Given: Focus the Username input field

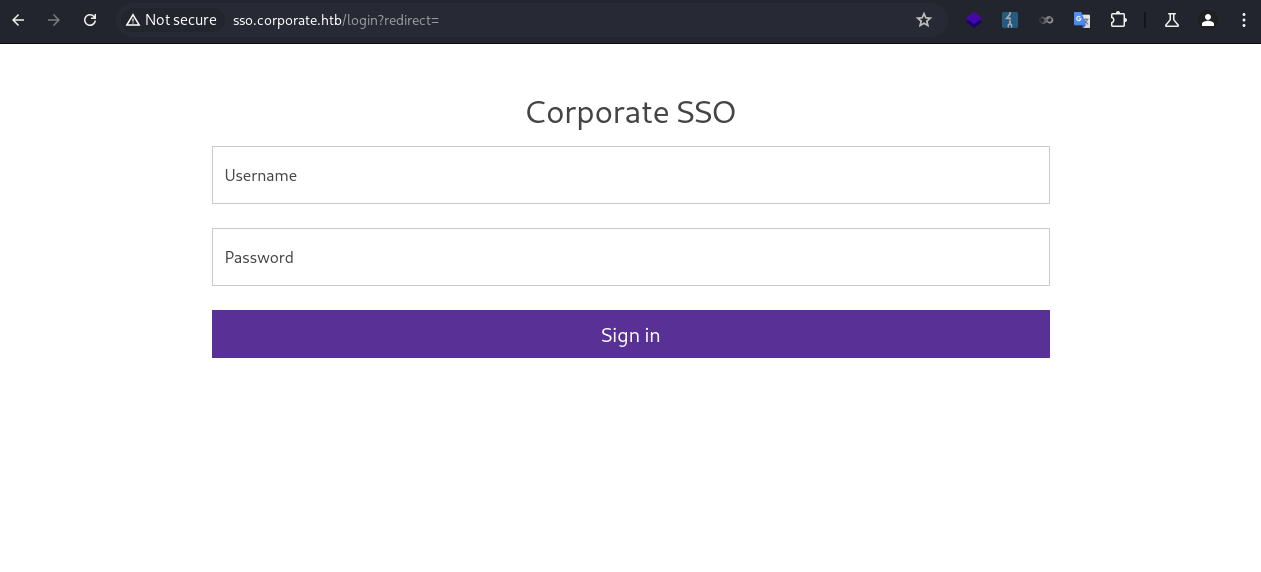Looking at the screenshot, I should pyautogui.click(x=630, y=175).
